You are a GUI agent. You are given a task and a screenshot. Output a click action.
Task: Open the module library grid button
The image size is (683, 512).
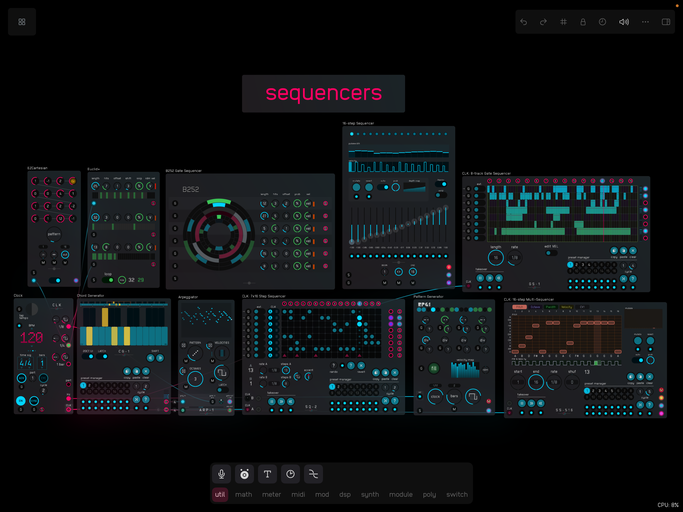coord(22,22)
